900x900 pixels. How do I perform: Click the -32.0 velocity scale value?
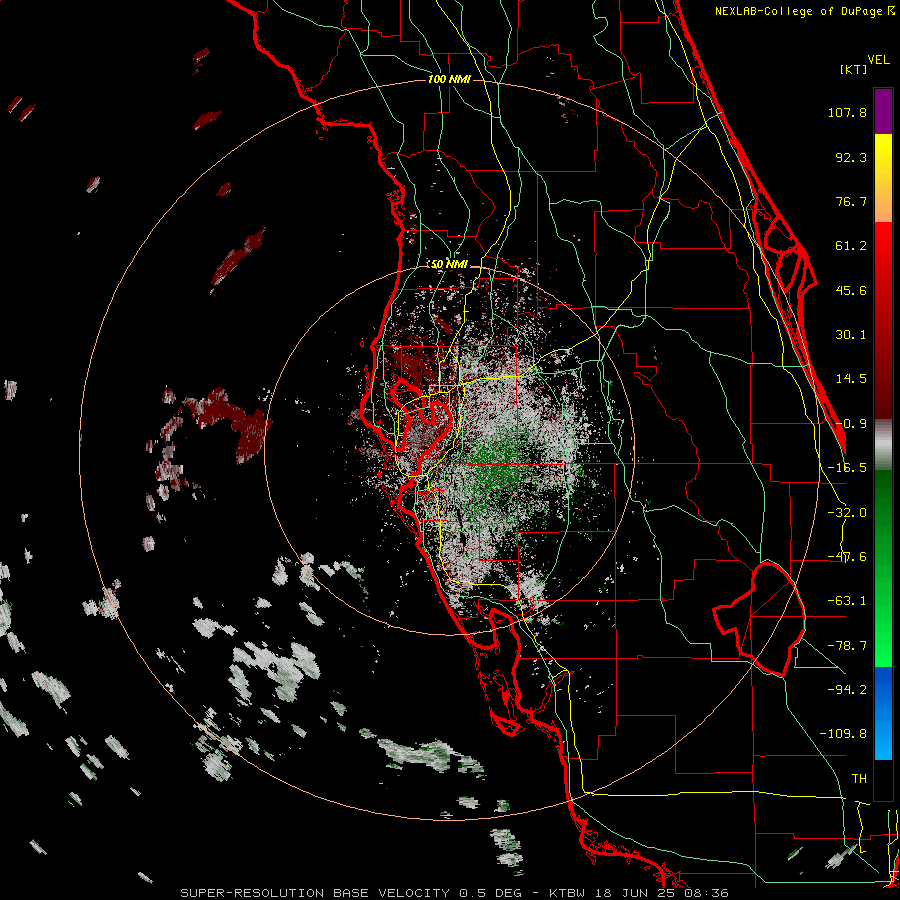click(847, 513)
